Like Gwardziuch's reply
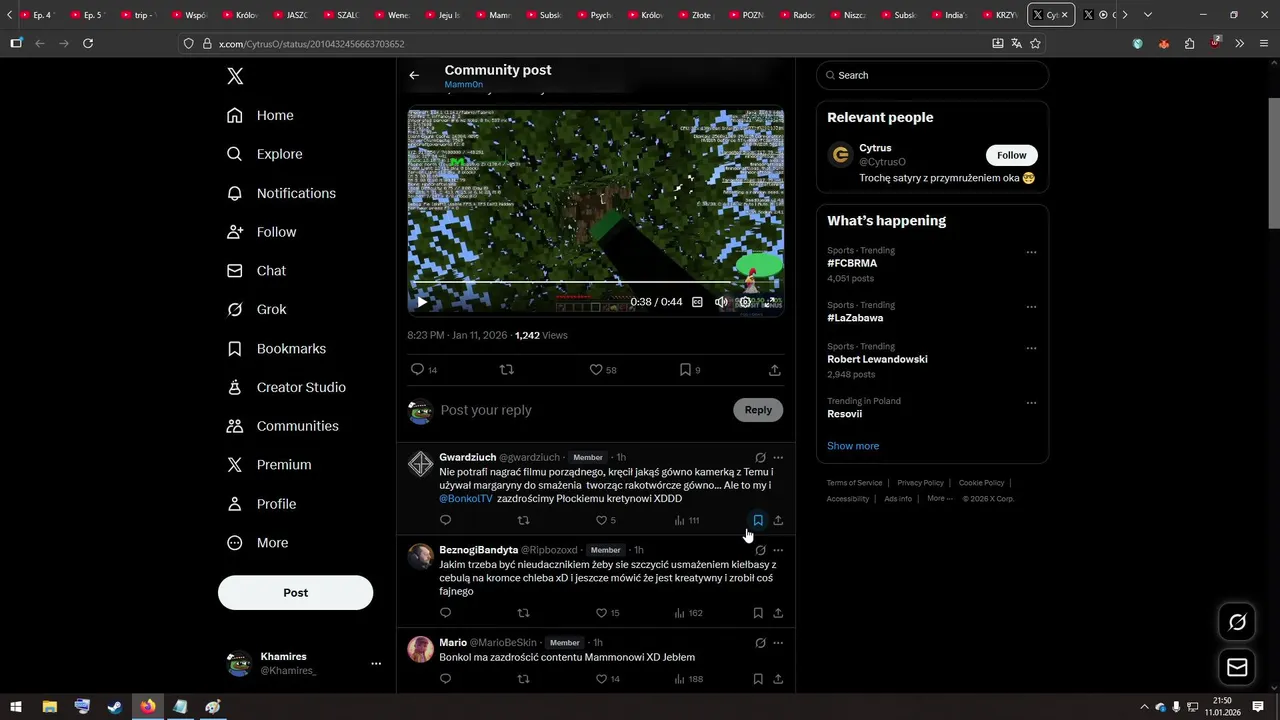Image resolution: width=1280 pixels, height=720 pixels. pos(605,520)
